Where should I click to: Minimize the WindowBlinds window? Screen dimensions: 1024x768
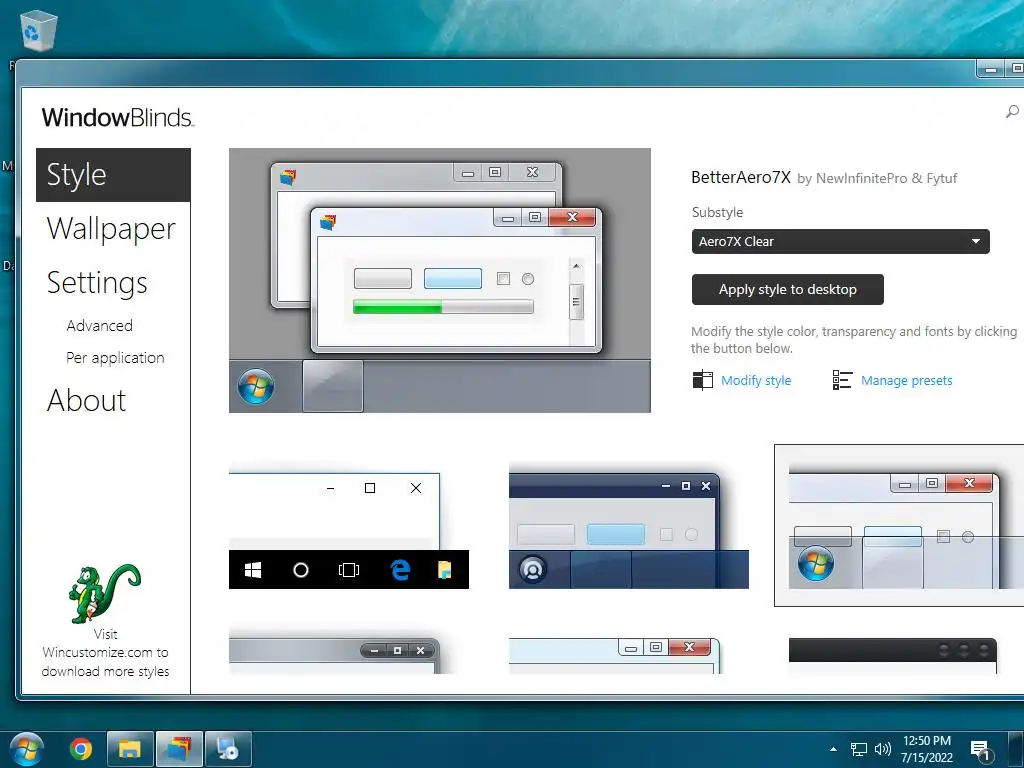(x=991, y=68)
